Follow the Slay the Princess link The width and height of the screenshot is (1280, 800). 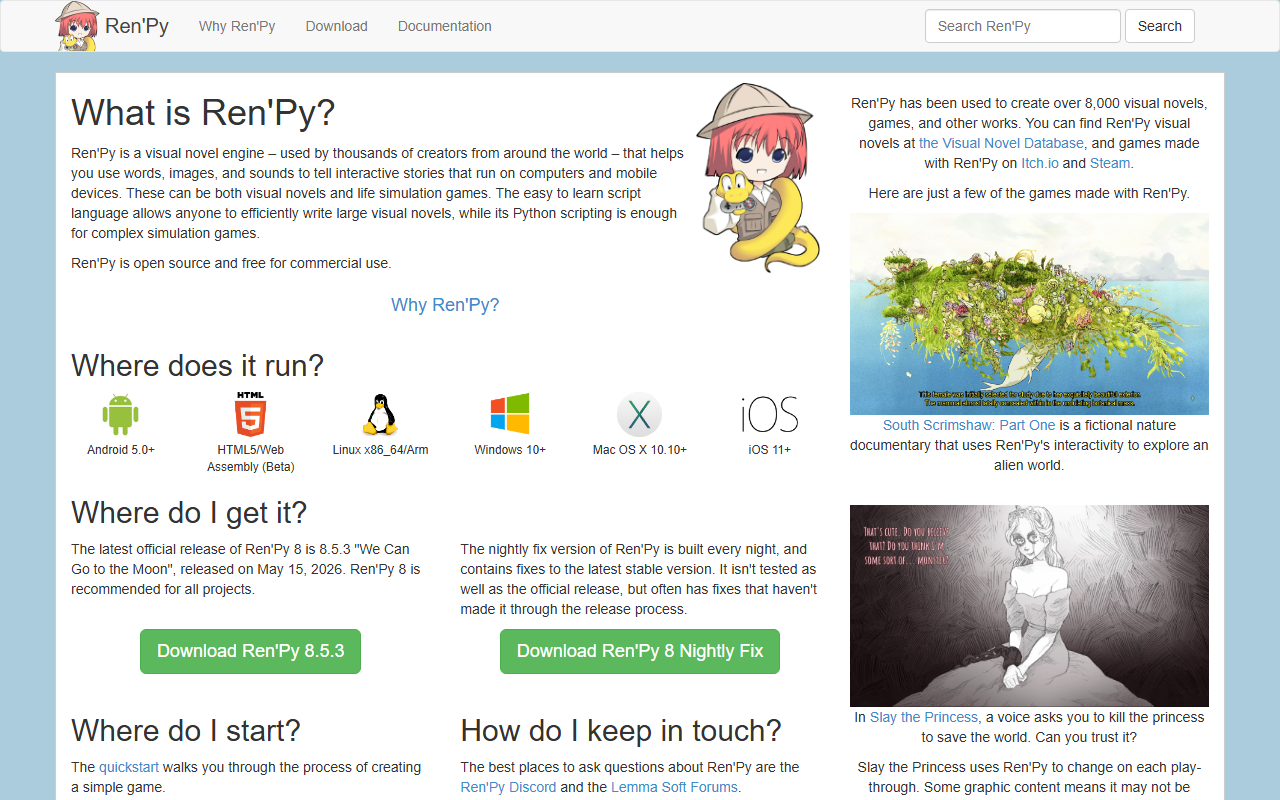point(924,717)
